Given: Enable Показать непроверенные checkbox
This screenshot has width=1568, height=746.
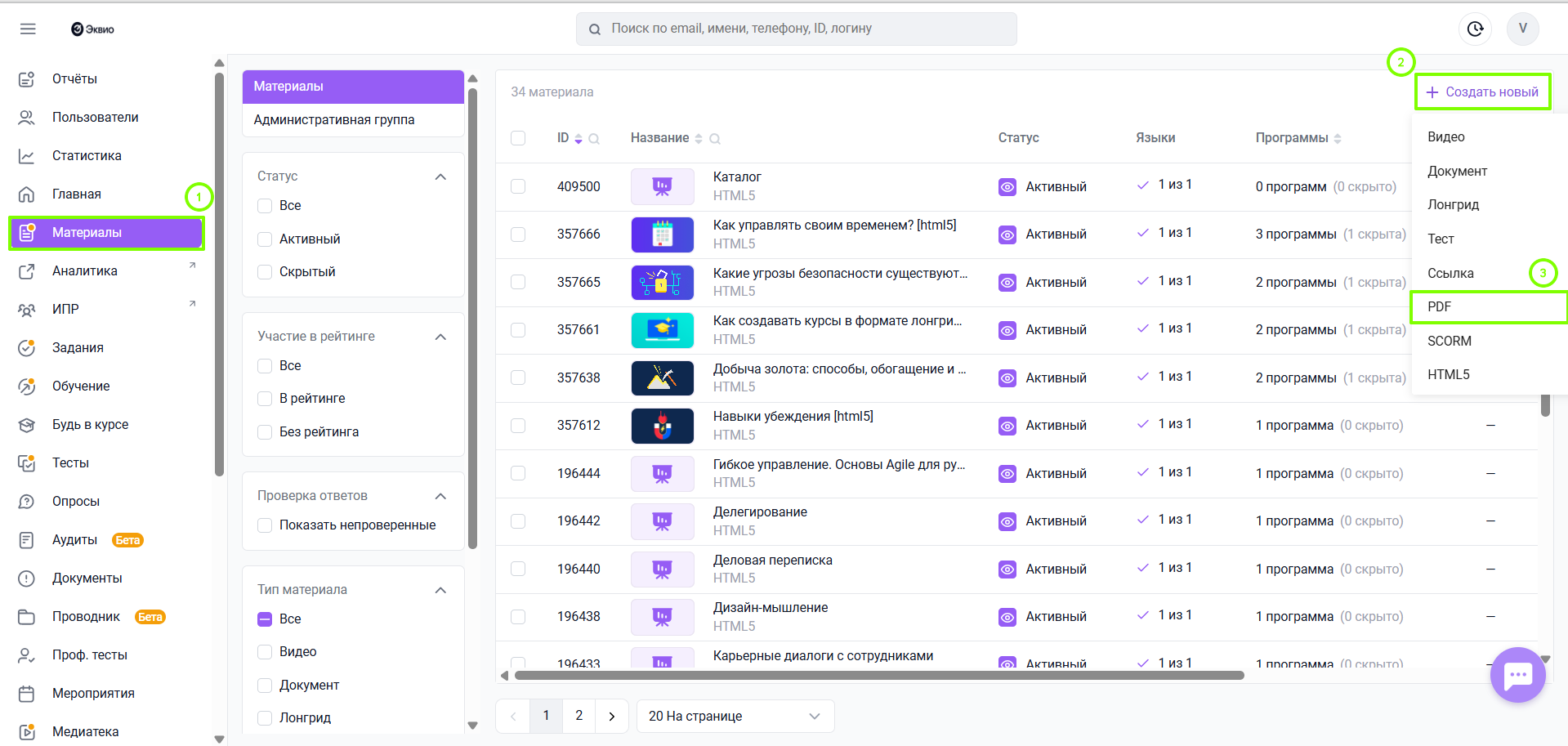Looking at the screenshot, I should (x=265, y=525).
